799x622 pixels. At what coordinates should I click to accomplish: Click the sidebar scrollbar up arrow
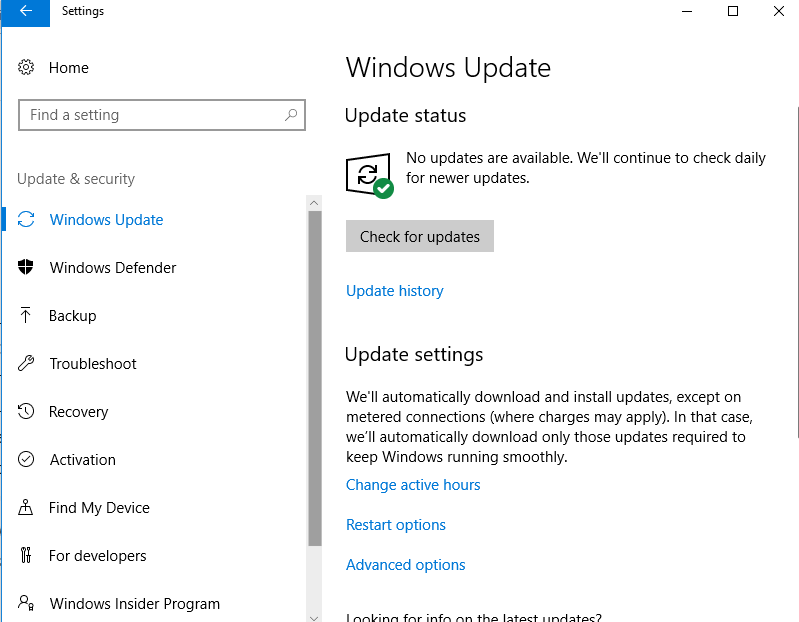[x=314, y=203]
